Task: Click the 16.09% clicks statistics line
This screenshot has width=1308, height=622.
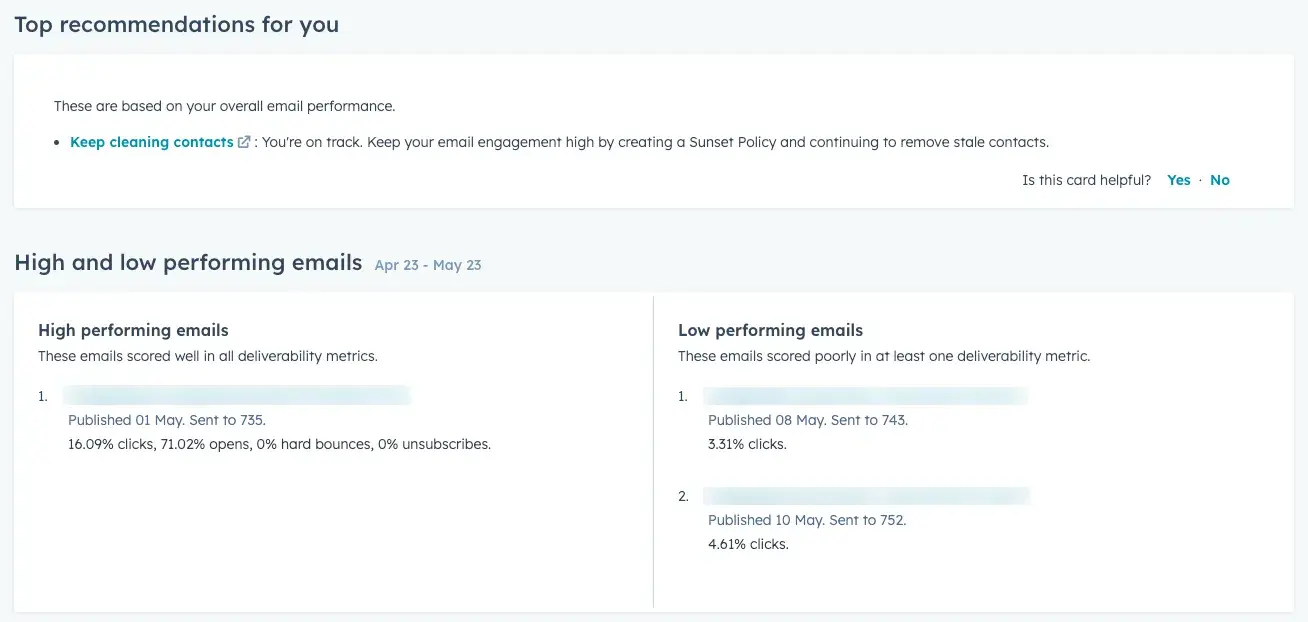Action: point(279,444)
